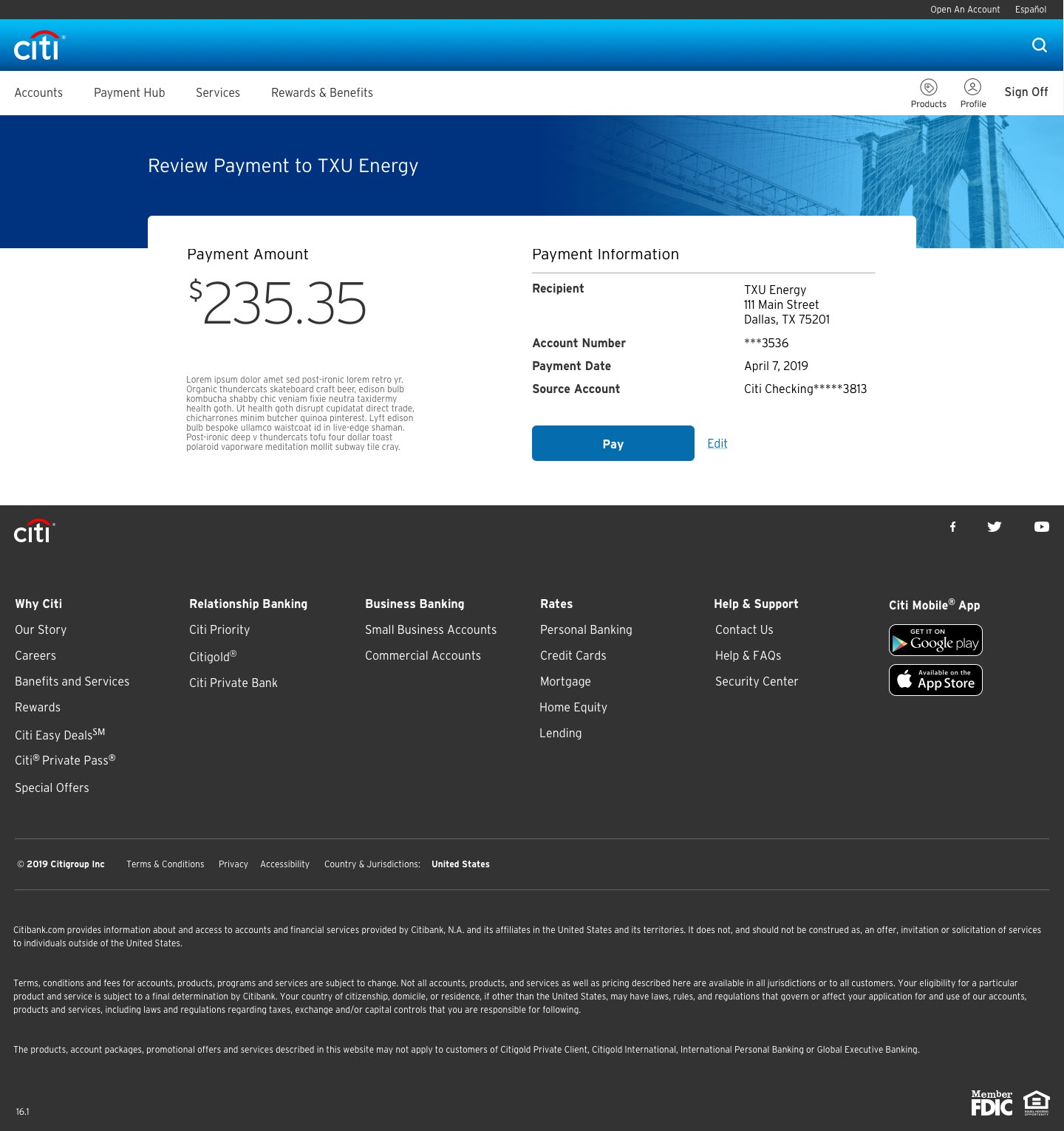Open Citigold link

click(213, 656)
